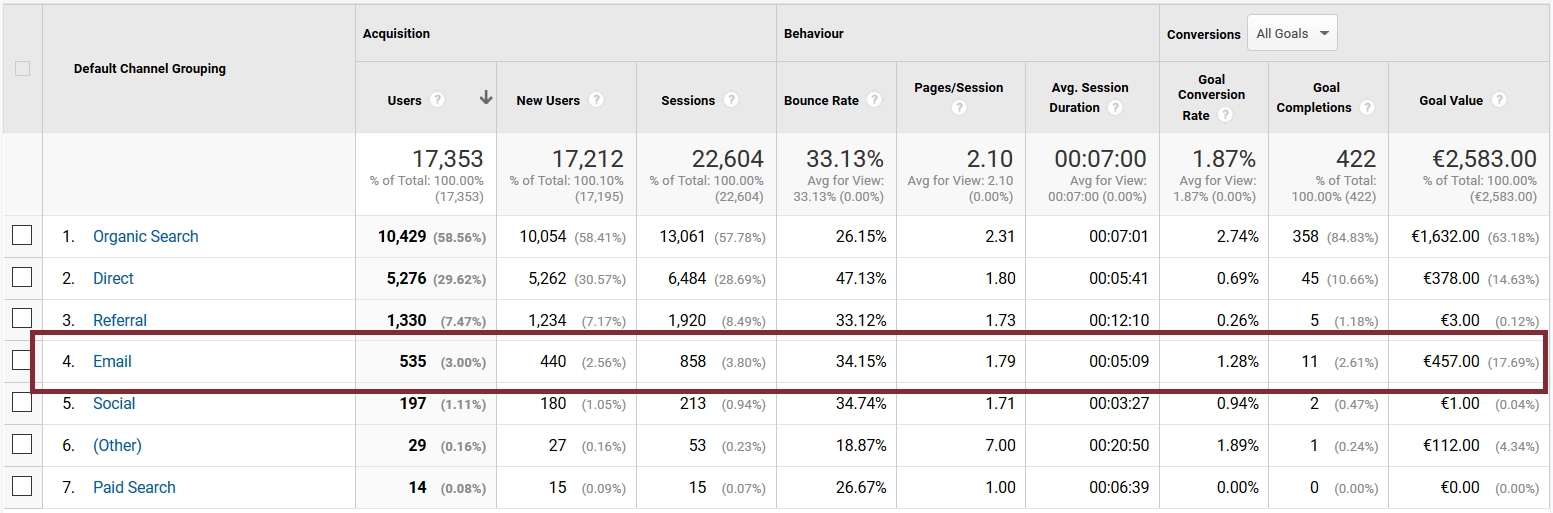This screenshot has width=1553, height=513.
Task: Open the Paid Search channel link
Action: click(x=134, y=488)
